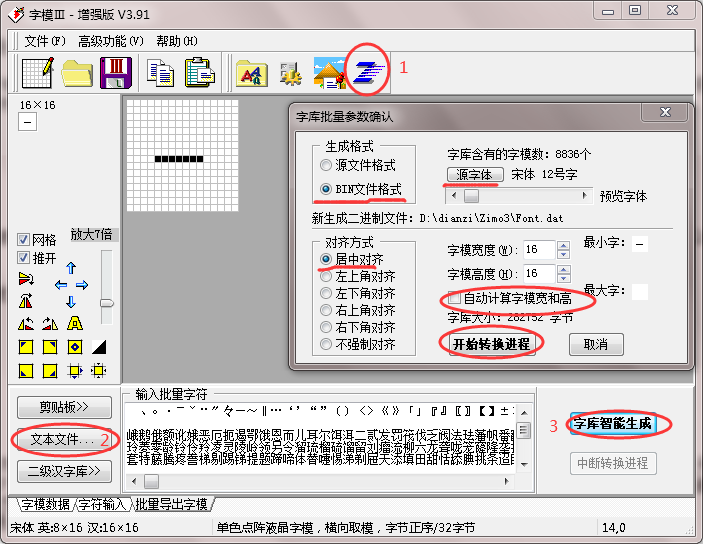Click the 文本文件... button

[x=64, y=439]
